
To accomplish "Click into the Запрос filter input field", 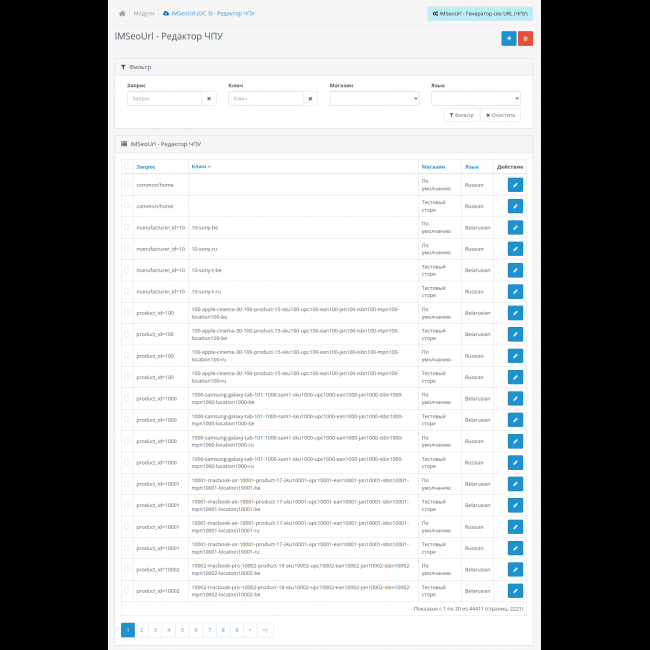I will [164, 99].
